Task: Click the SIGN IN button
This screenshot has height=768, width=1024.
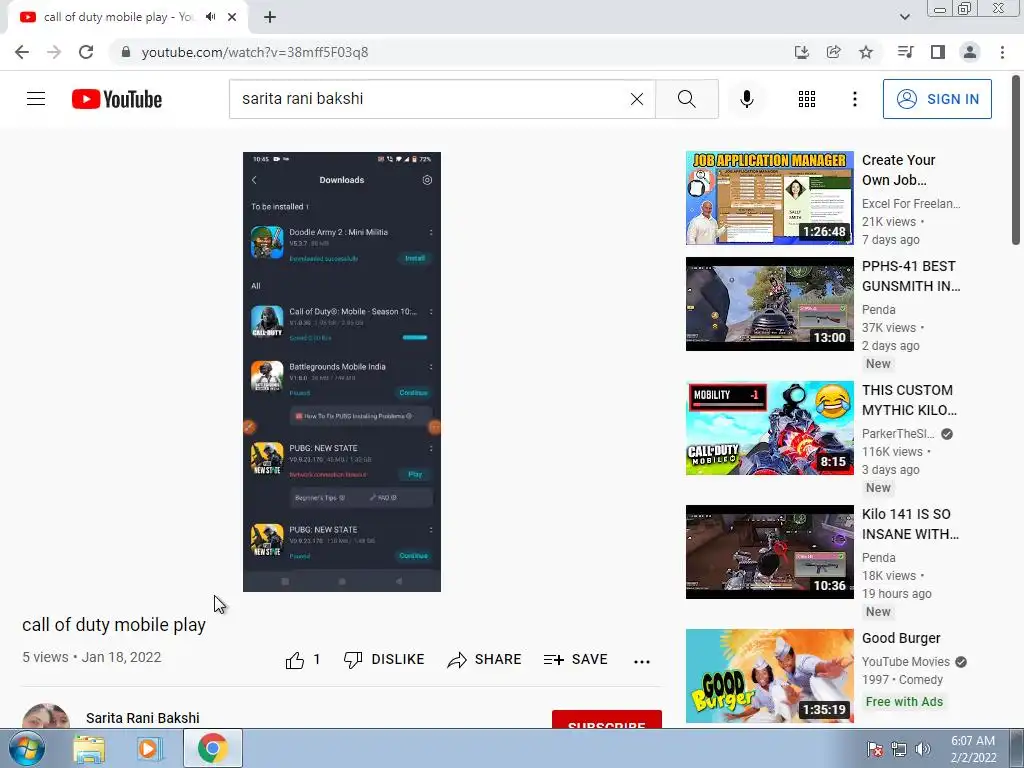Action: click(937, 99)
